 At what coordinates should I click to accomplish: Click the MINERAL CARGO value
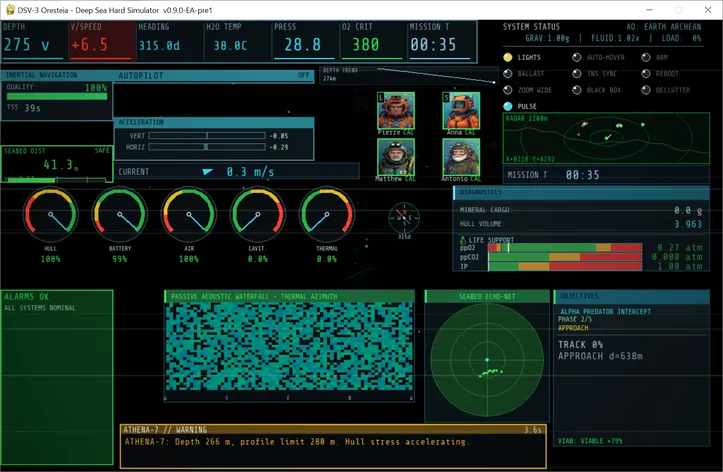coord(687,210)
